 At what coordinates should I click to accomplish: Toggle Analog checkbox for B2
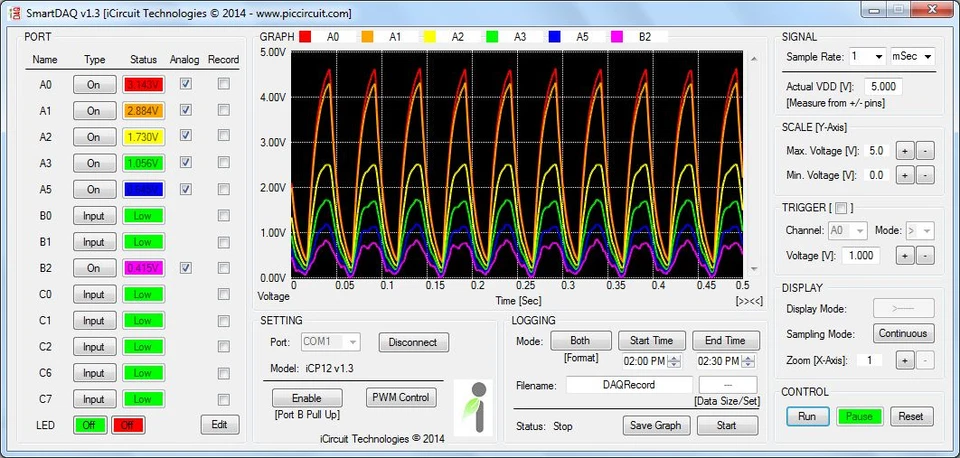tap(186, 268)
